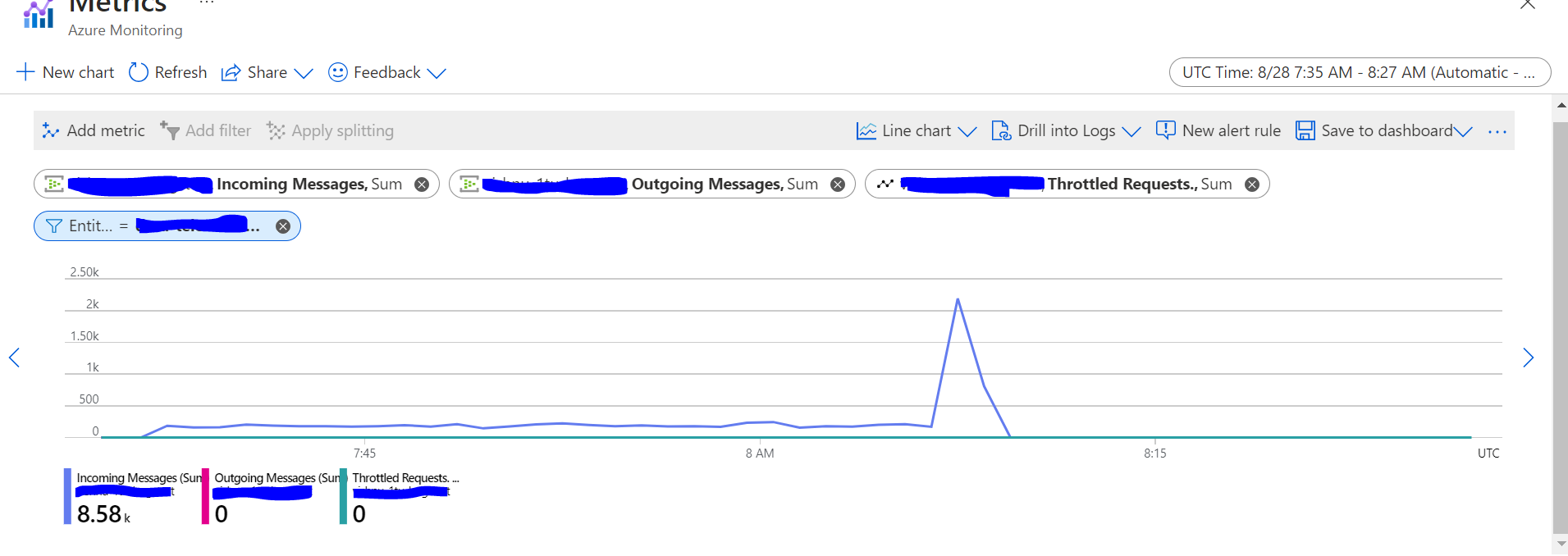The width and height of the screenshot is (1568, 556).
Task: Remove the Throttled Requests metric pill
Action: tap(1252, 185)
